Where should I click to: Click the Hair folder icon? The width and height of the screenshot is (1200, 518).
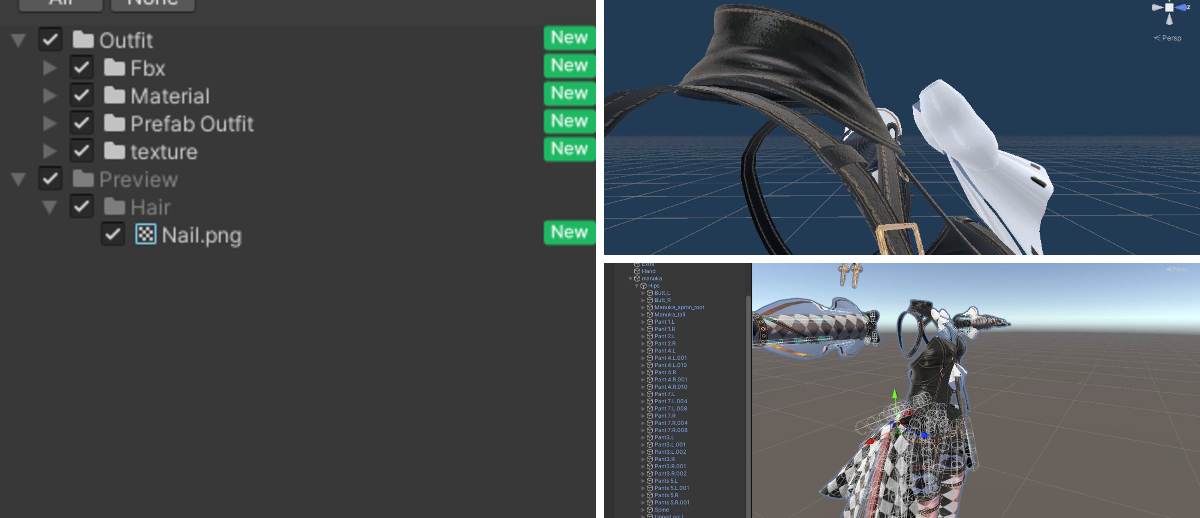coord(114,208)
